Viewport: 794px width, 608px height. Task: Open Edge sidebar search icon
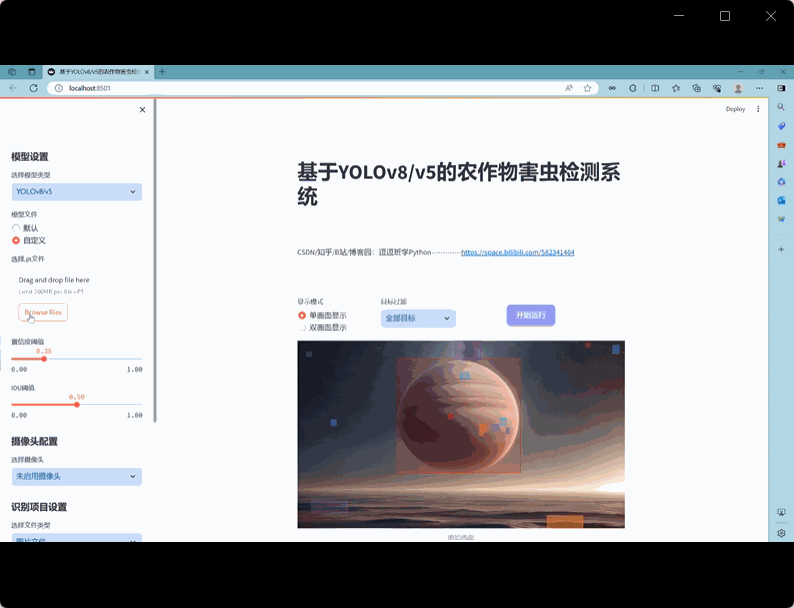point(781,107)
